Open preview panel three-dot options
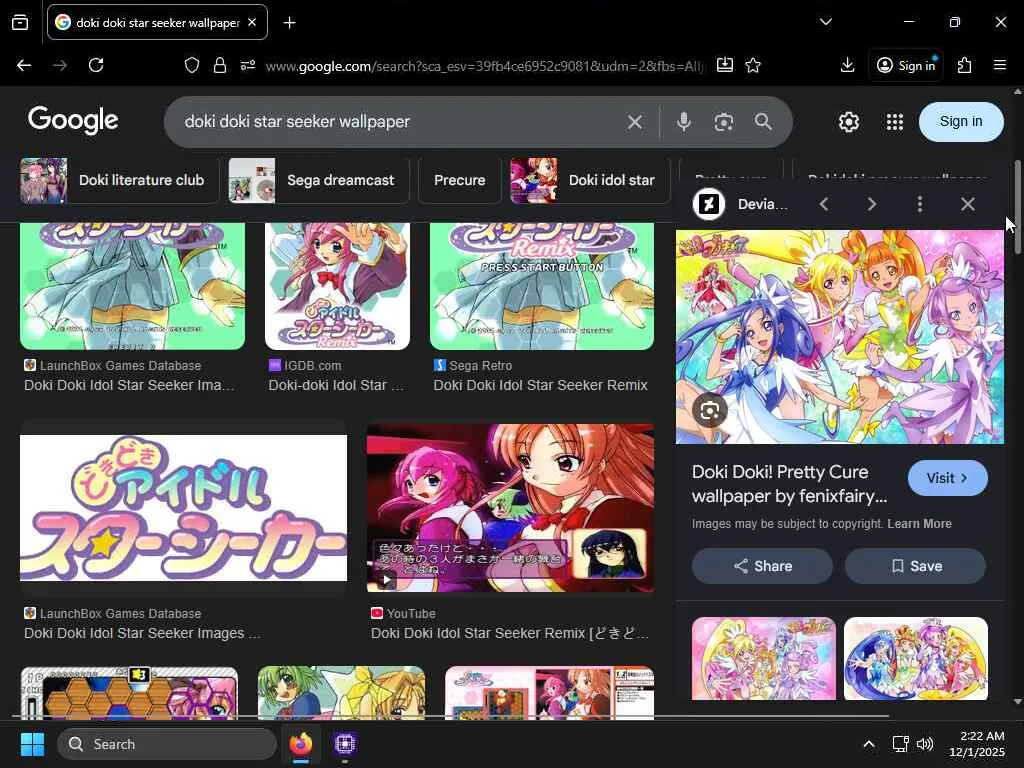1024x768 pixels. [920, 204]
